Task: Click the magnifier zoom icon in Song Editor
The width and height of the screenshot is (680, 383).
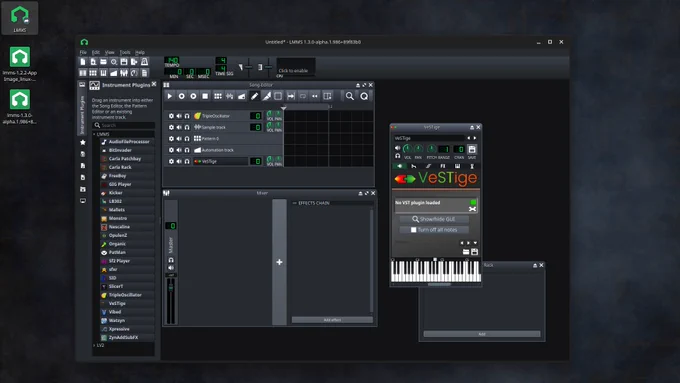Action: (x=350, y=96)
